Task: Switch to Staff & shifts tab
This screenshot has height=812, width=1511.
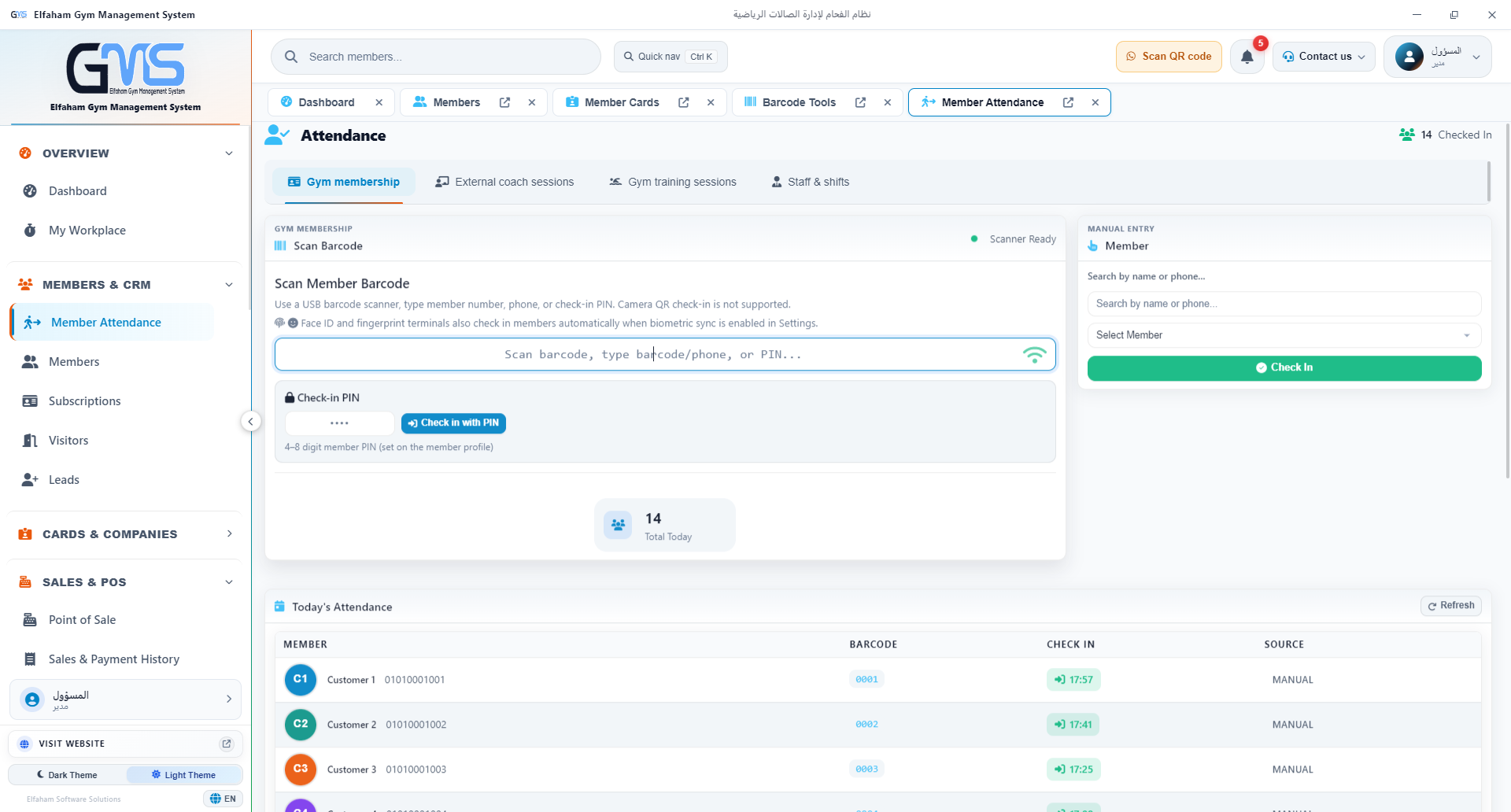Action: pyautogui.click(x=811, y=182)
